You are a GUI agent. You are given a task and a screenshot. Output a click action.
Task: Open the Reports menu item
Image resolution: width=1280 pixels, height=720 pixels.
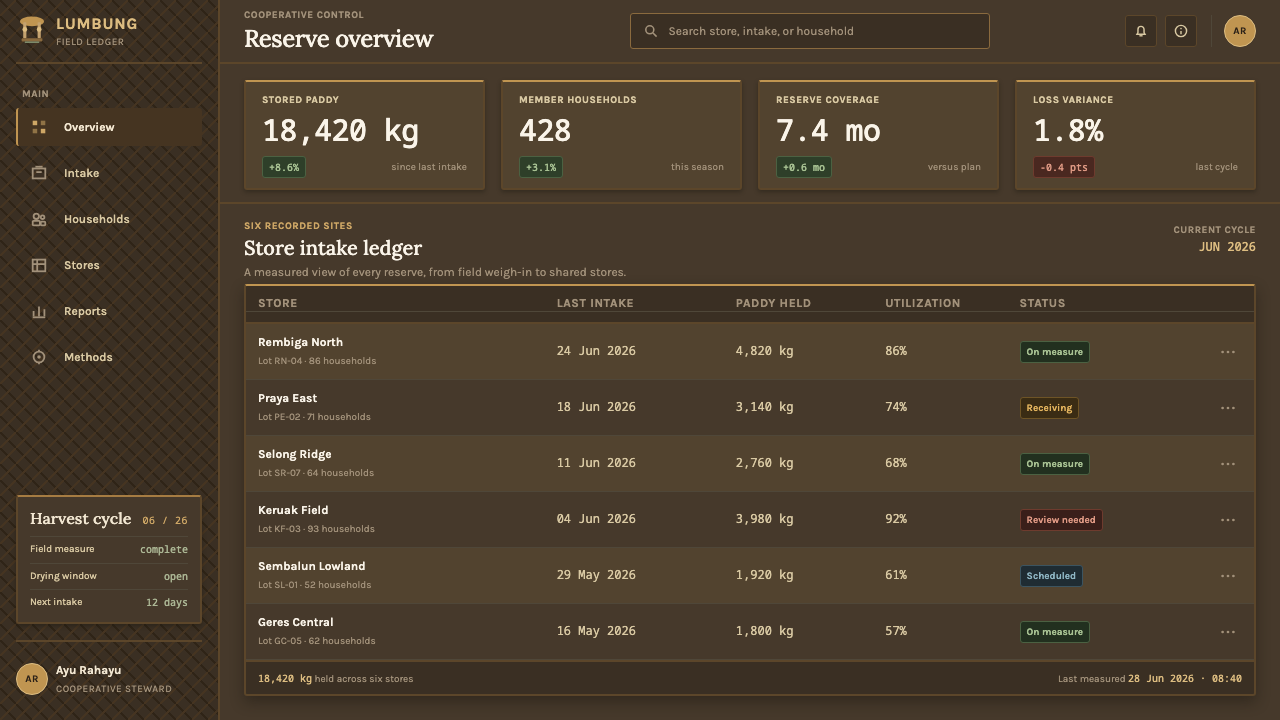click(x=109, y=311)
